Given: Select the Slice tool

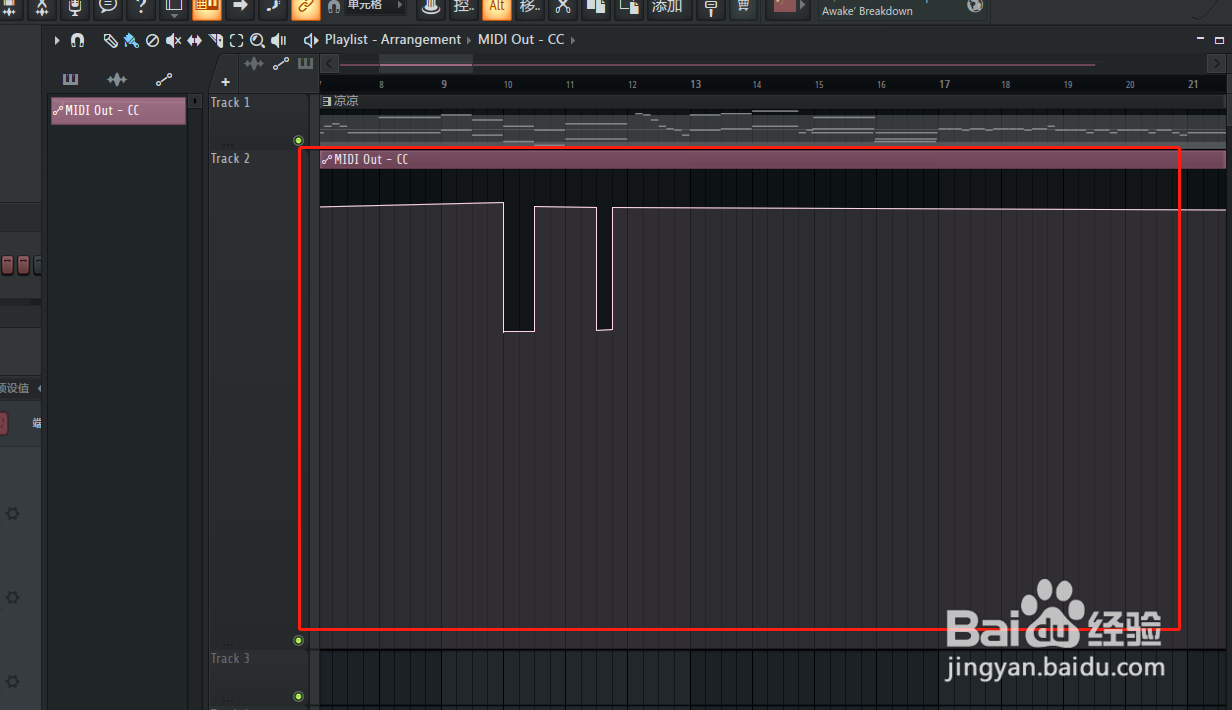Looking at the screenshot, I should [215, 40].
